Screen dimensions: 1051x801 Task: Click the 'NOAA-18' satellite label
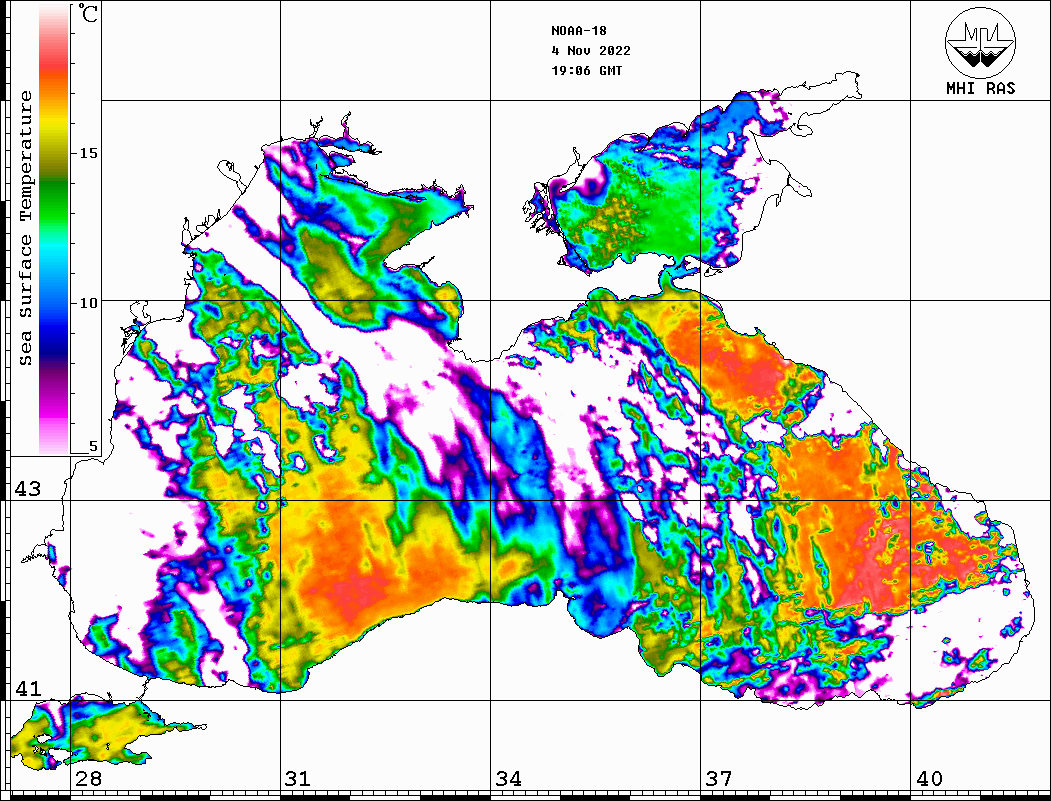(x=579, y=31)
